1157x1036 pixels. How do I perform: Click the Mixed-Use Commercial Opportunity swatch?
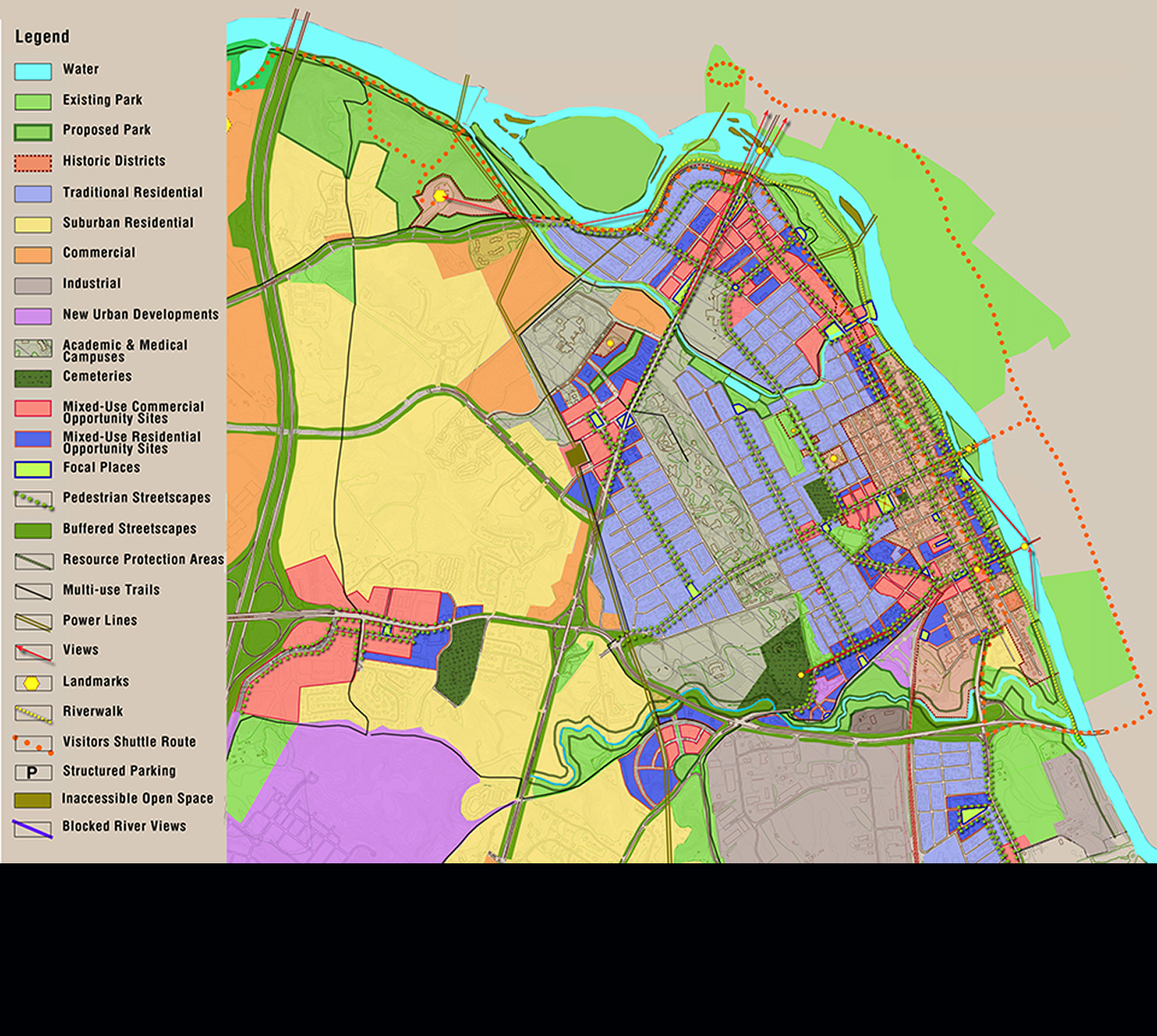(x=32, y=408)
